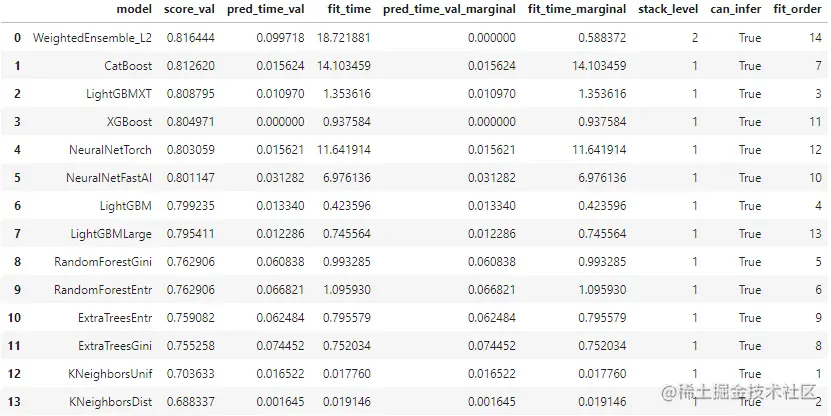831x416 pixels.
Task: Click pred_time_val value 0.099718
Action: click(x=280, y=38)
